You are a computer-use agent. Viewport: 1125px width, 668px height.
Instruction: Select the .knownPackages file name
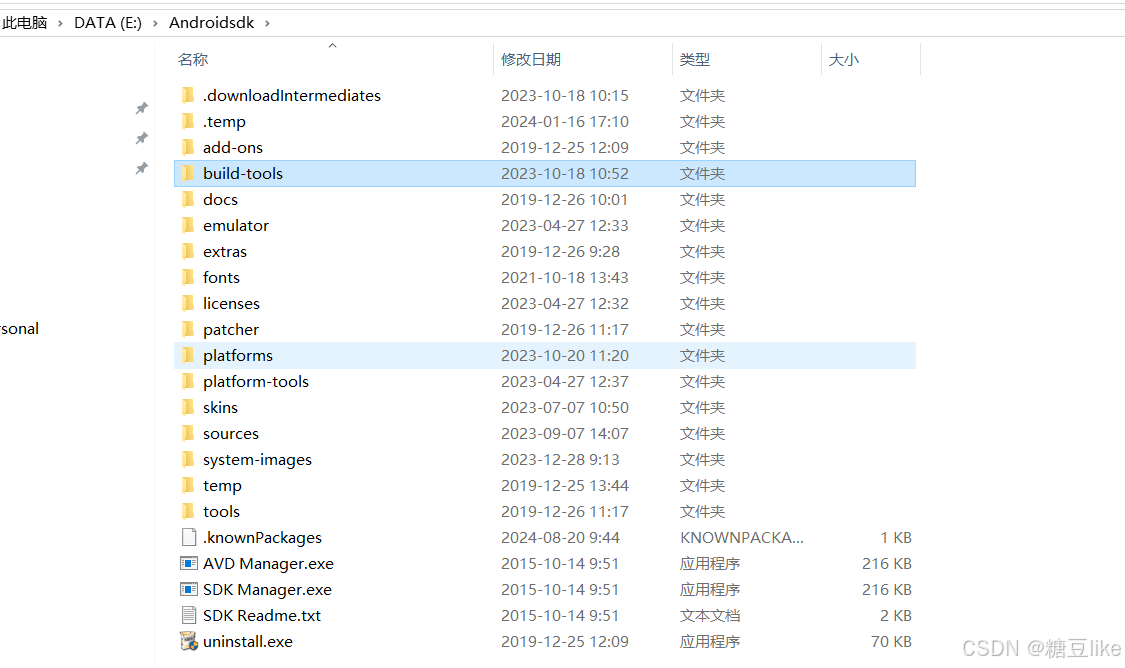[263, 537]
